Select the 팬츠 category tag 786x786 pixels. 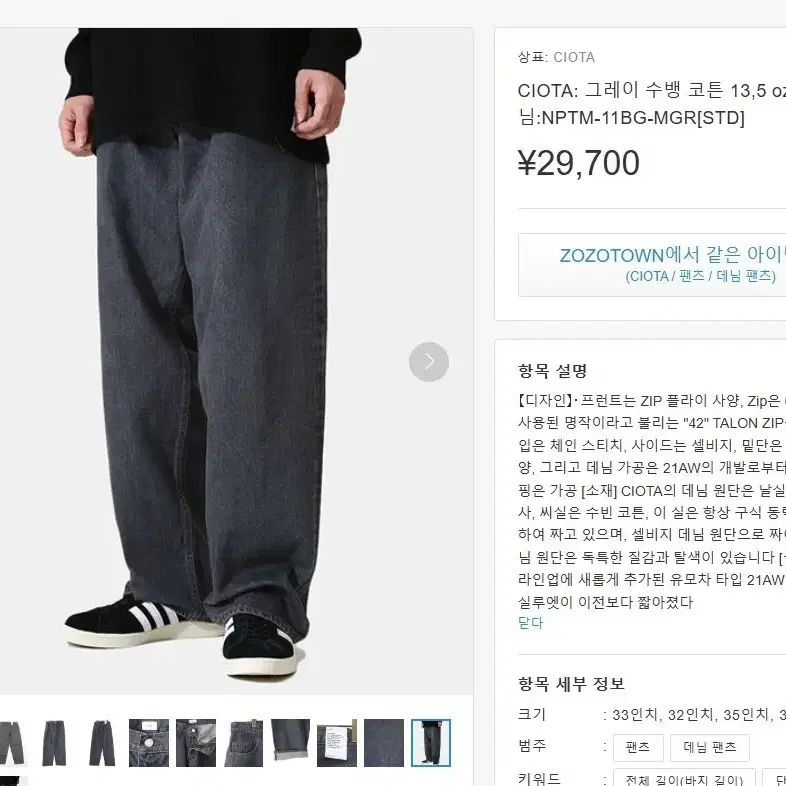pos(638,747)
